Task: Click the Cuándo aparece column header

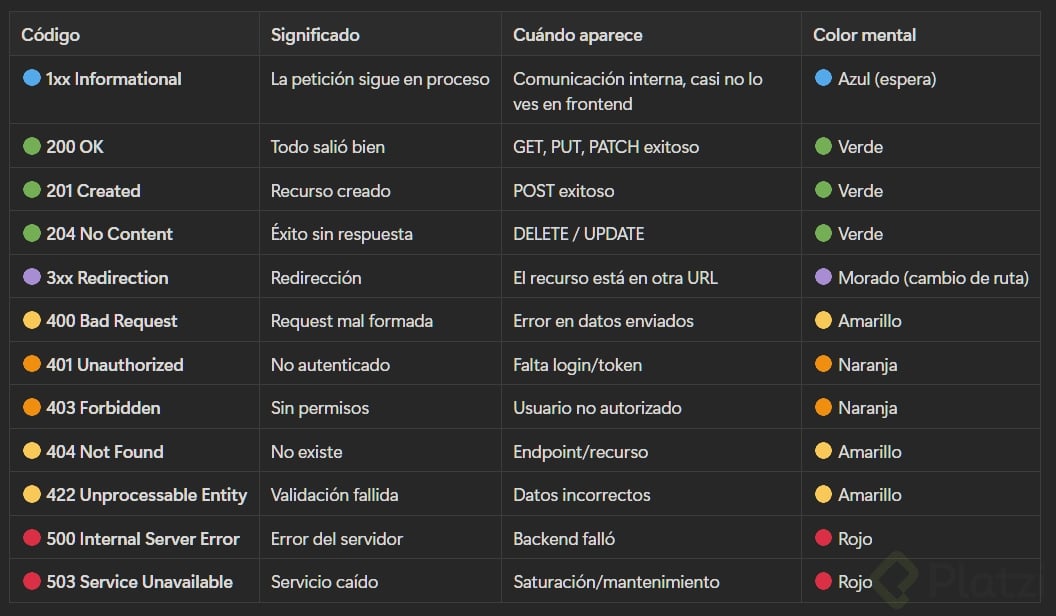Action: (x=577, y=35)
